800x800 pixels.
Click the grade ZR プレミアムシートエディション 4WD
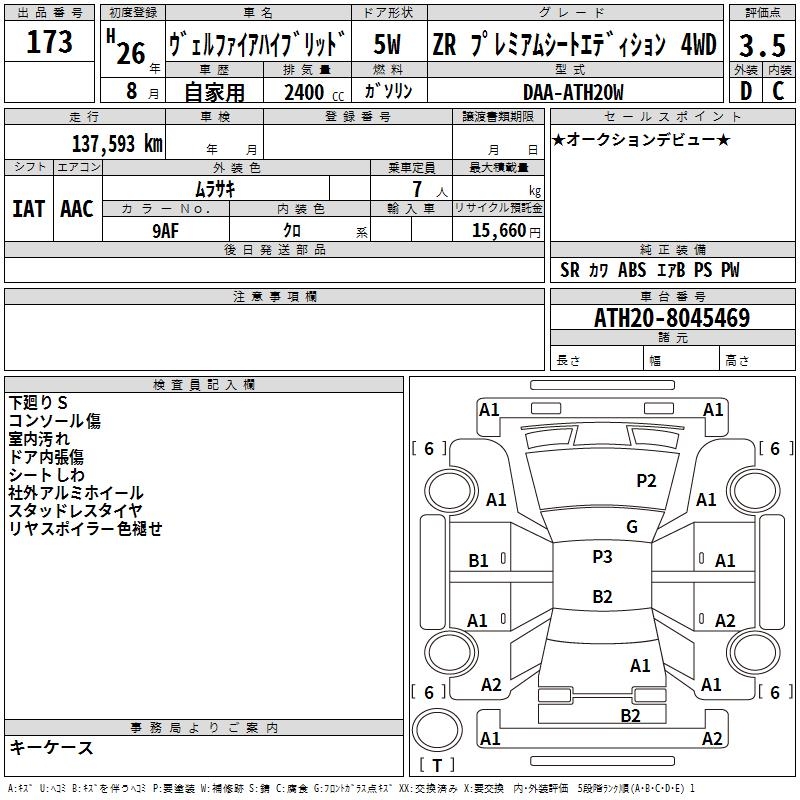574,44
